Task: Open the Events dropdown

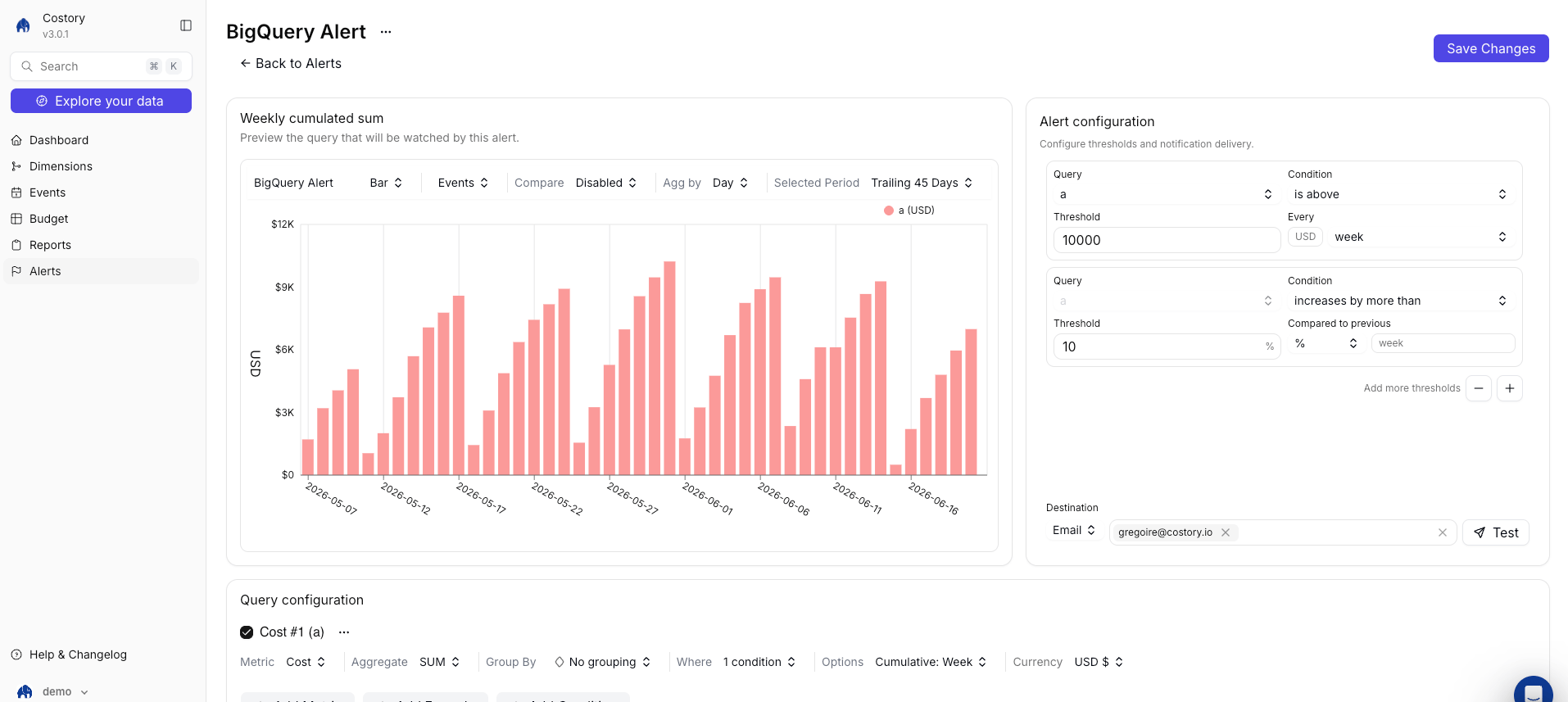Action: 463,183
